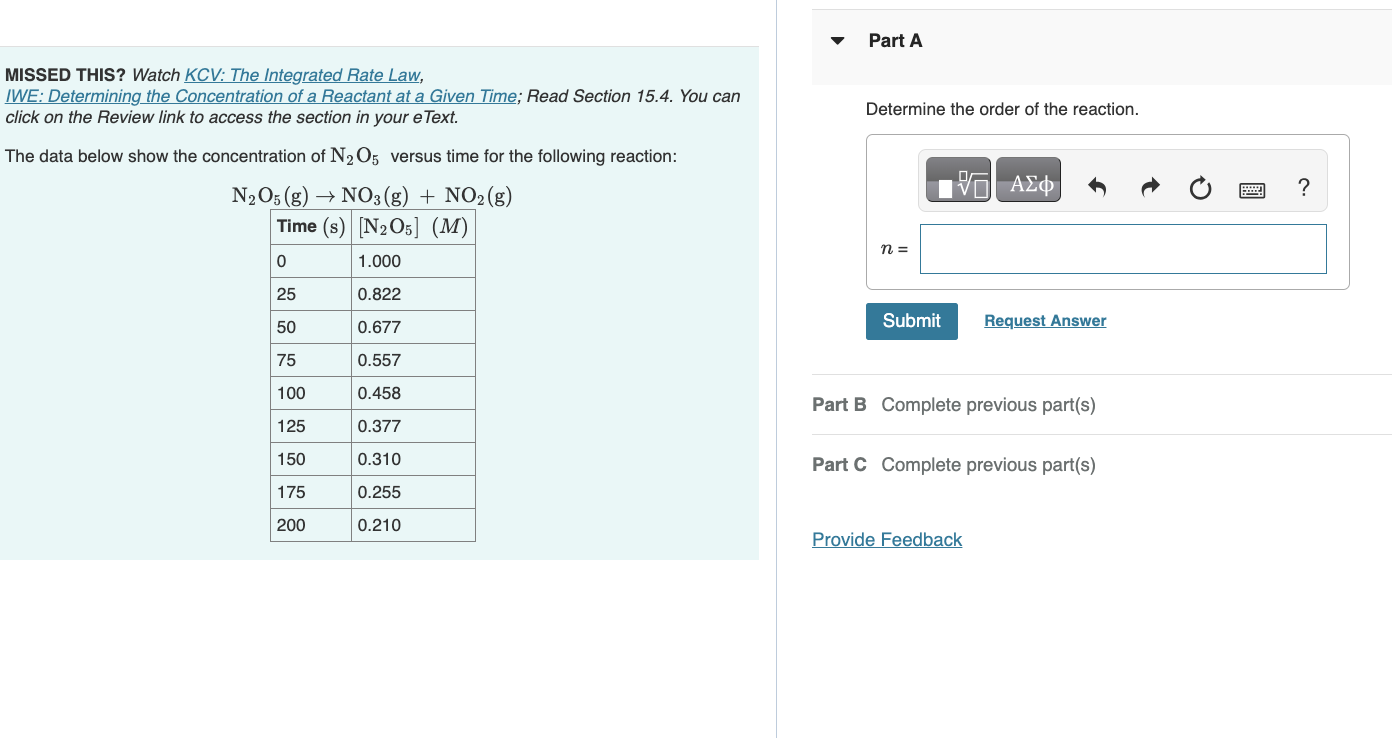This screenshot has height=738, width=1392.
Task: Click inside the n = input box
Action: click(x=1122, y=248)
